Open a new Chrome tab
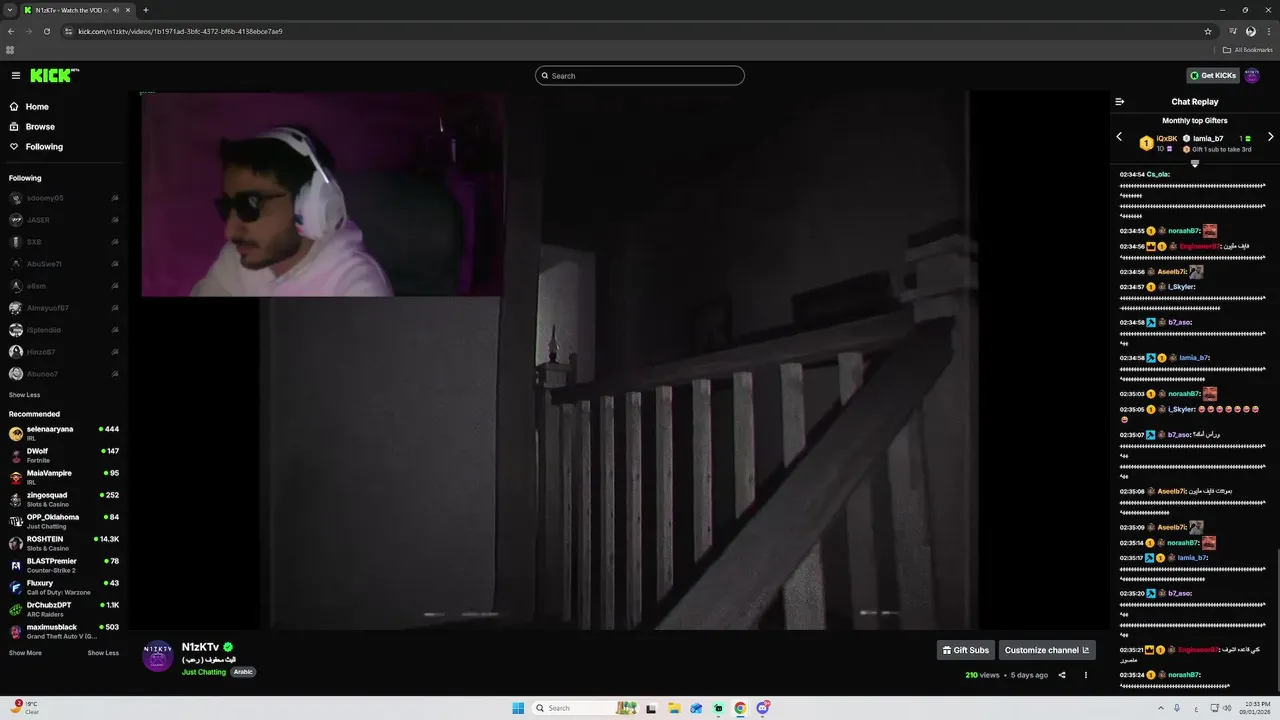This screenshot has height=720, width=1280. click(146, 10)
